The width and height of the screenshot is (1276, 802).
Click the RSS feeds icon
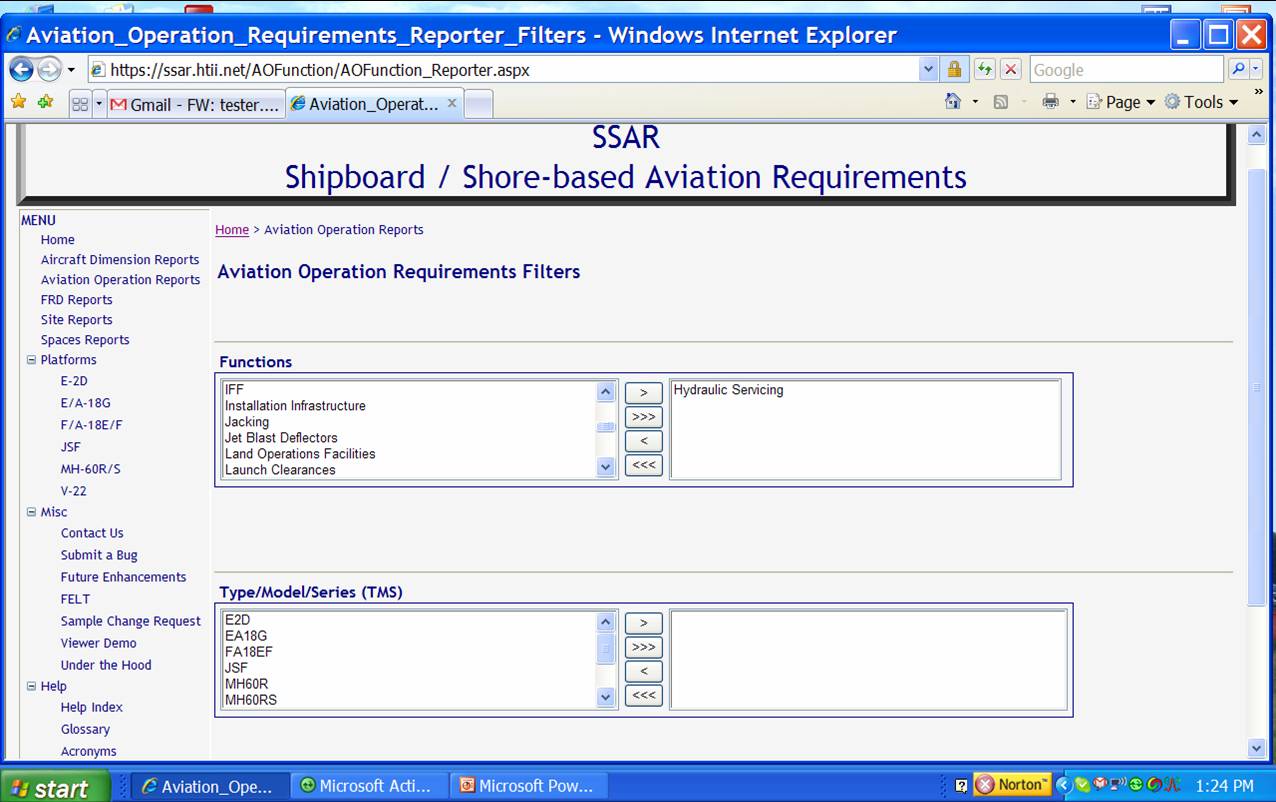[x=1000, y=102]
